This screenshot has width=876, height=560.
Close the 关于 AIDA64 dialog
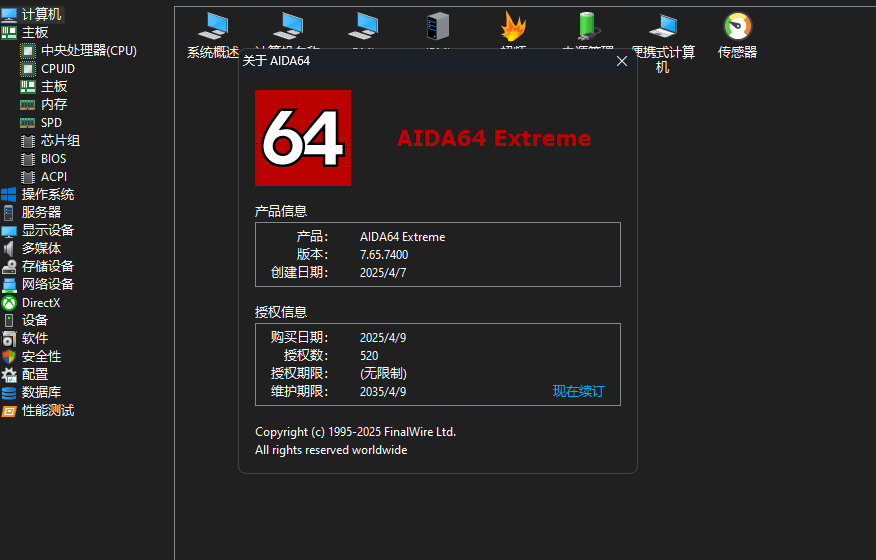[622, 61]
